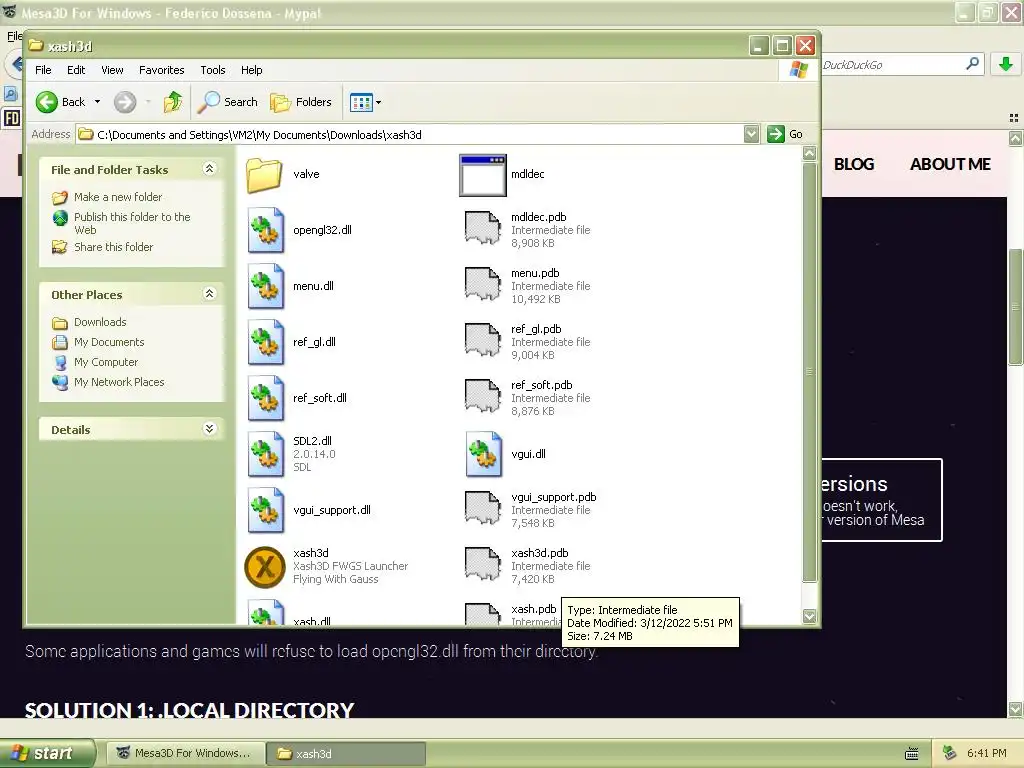
Task: Go to My Computer
Action: pyautogui.click(x=106, y=362)
